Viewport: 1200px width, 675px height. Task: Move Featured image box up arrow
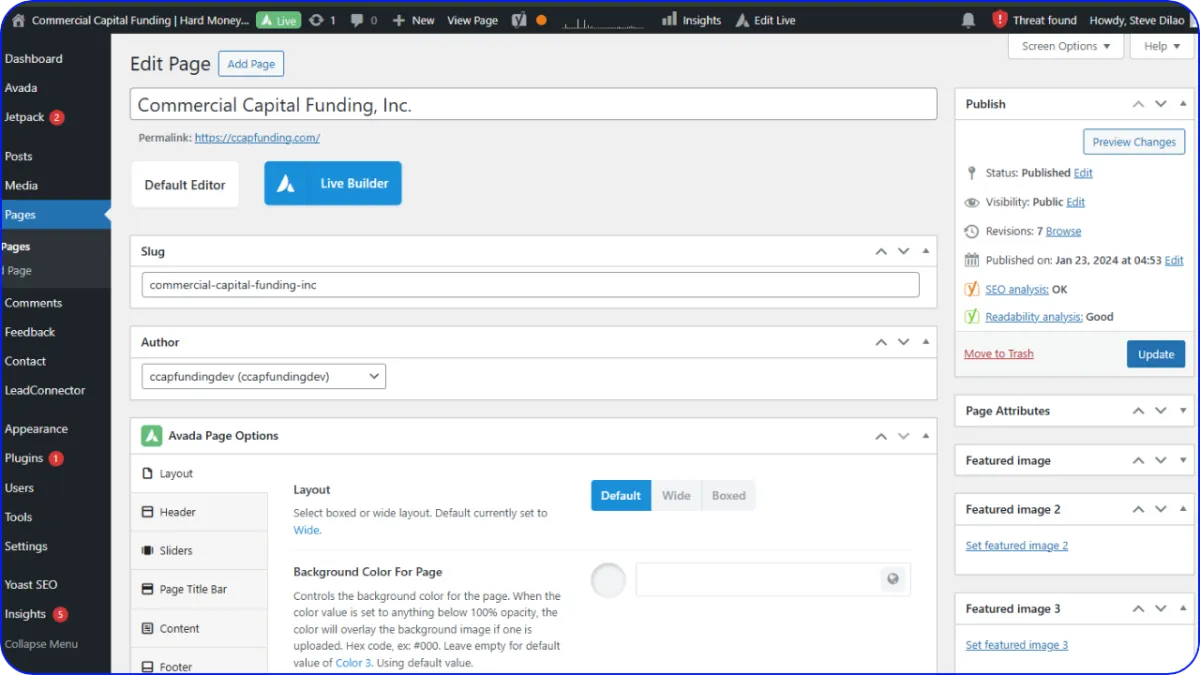coord(1138,461)
